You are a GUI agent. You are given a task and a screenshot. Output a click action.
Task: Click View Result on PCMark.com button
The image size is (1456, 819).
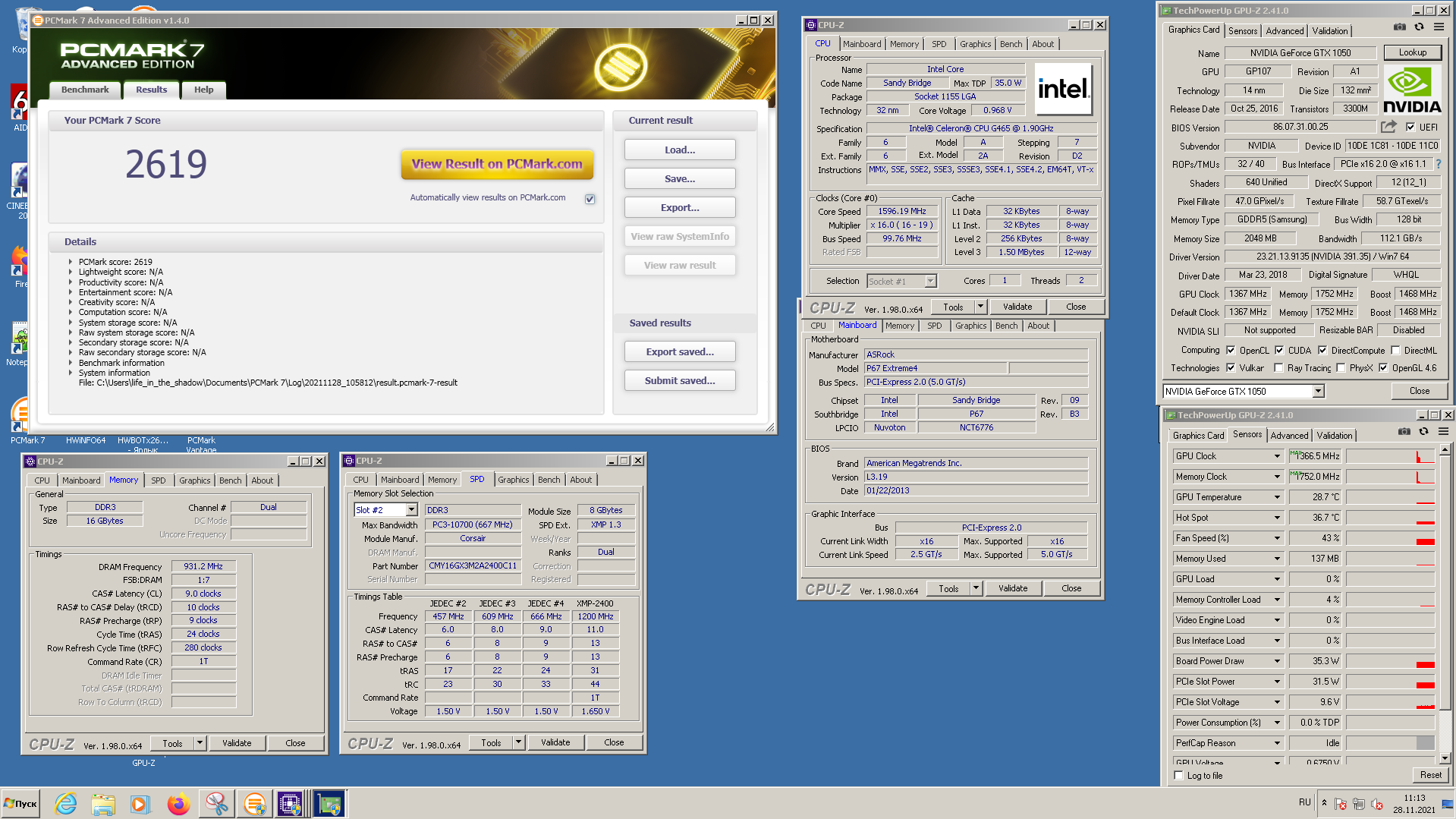point(497,164)
